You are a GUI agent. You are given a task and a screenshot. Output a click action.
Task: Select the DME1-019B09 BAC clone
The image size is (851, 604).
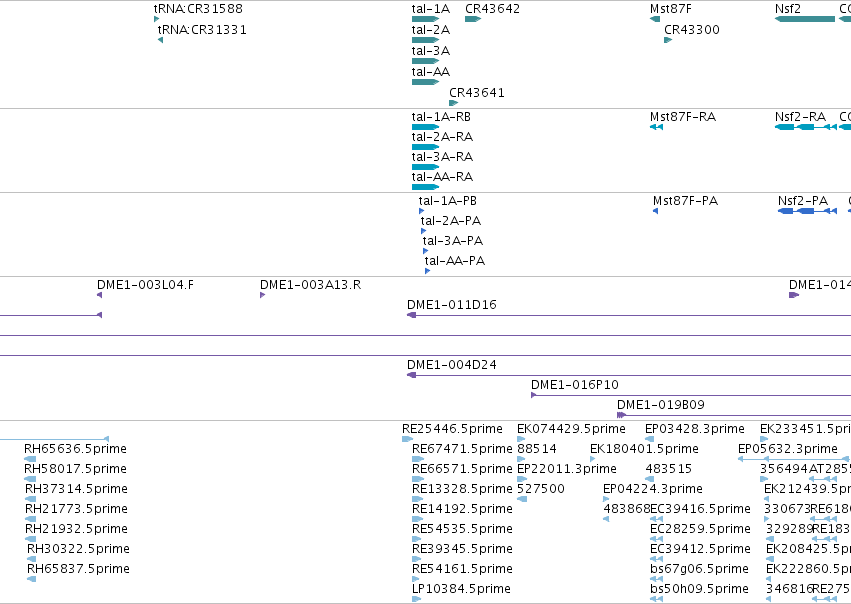(734, 416)
